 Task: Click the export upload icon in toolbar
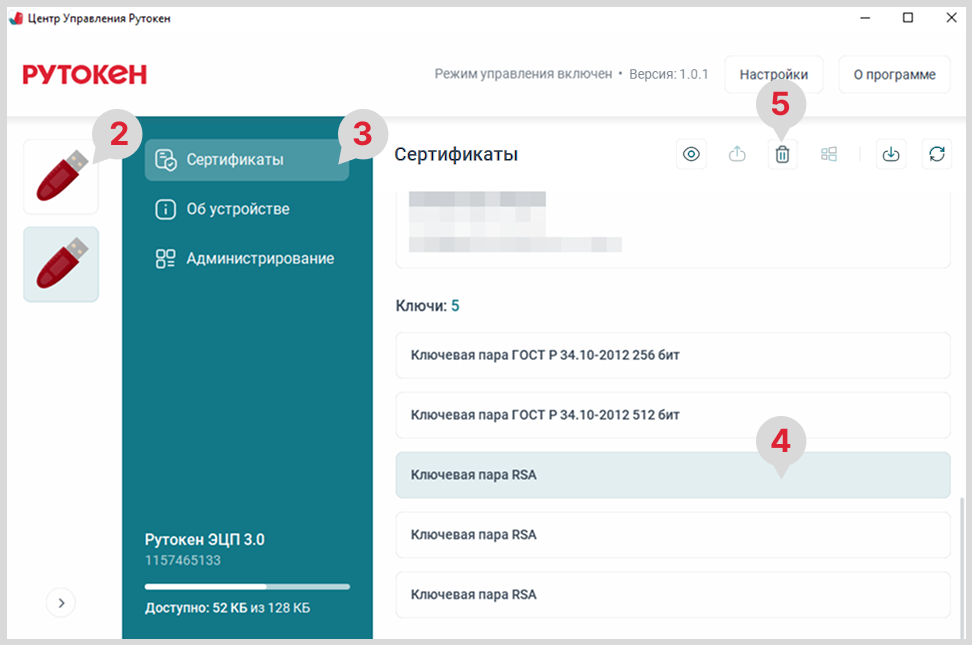(x=737, y=154)
